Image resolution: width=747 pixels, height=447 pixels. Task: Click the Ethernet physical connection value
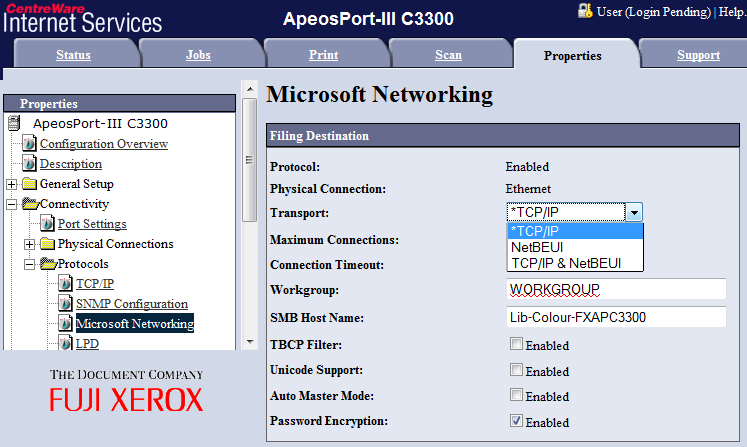[x=528, y=189]
